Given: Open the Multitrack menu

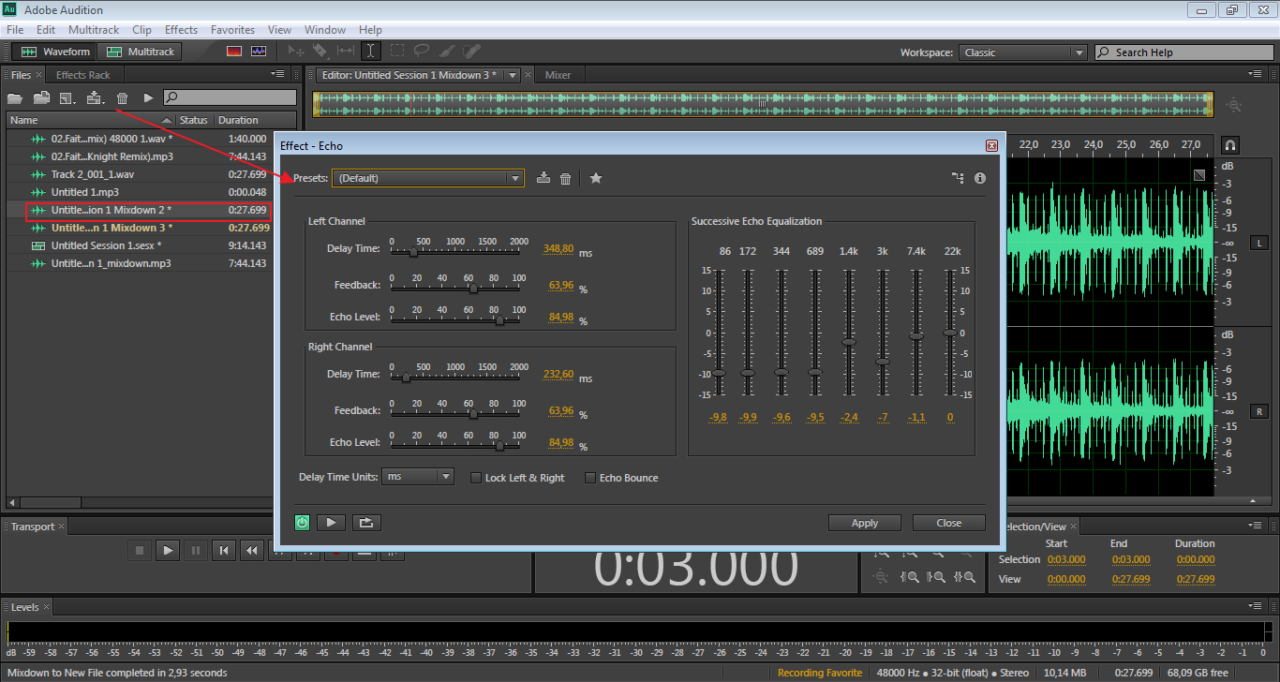Looking at the screenshot, I should tap(93, 29).
